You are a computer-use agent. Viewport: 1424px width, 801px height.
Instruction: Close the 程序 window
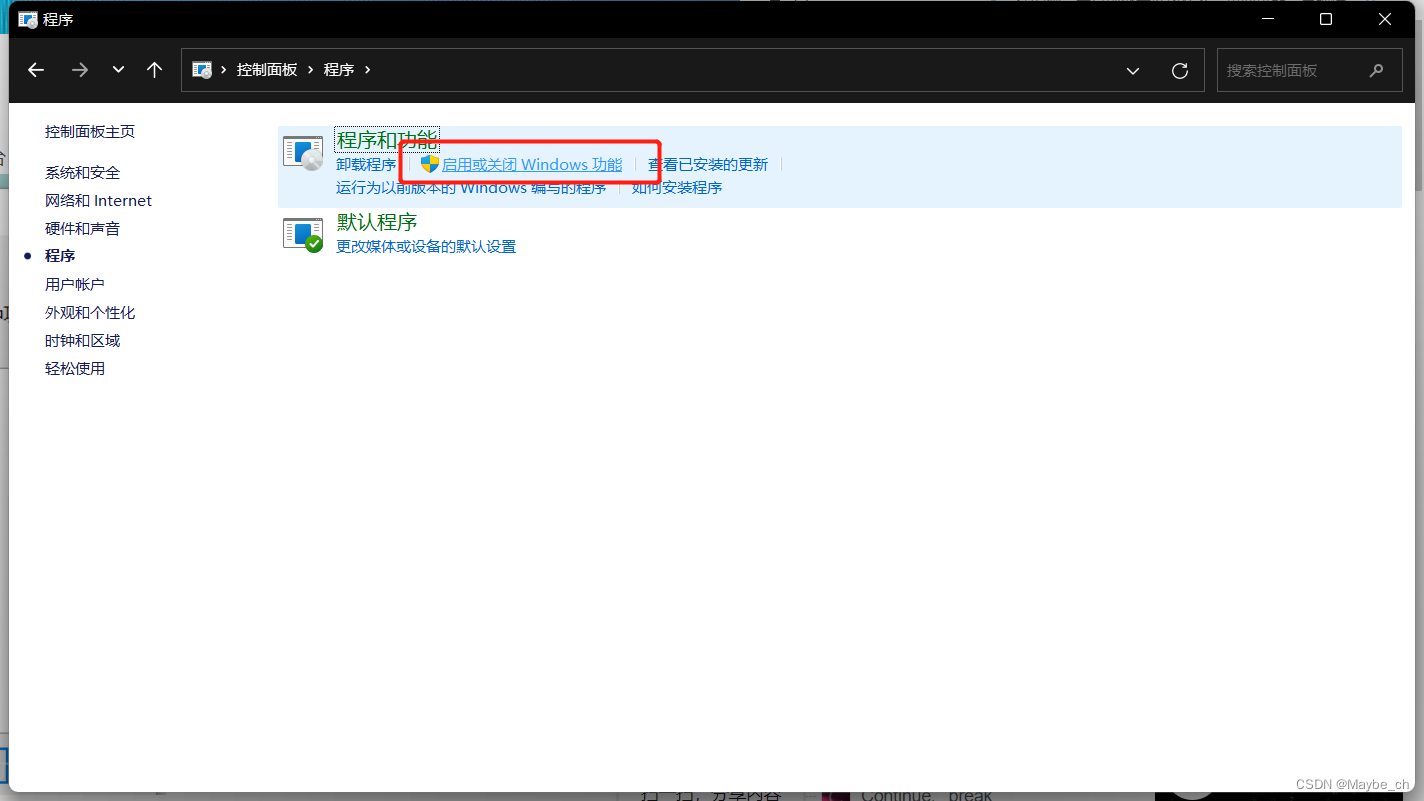[x=1385, y=19]
